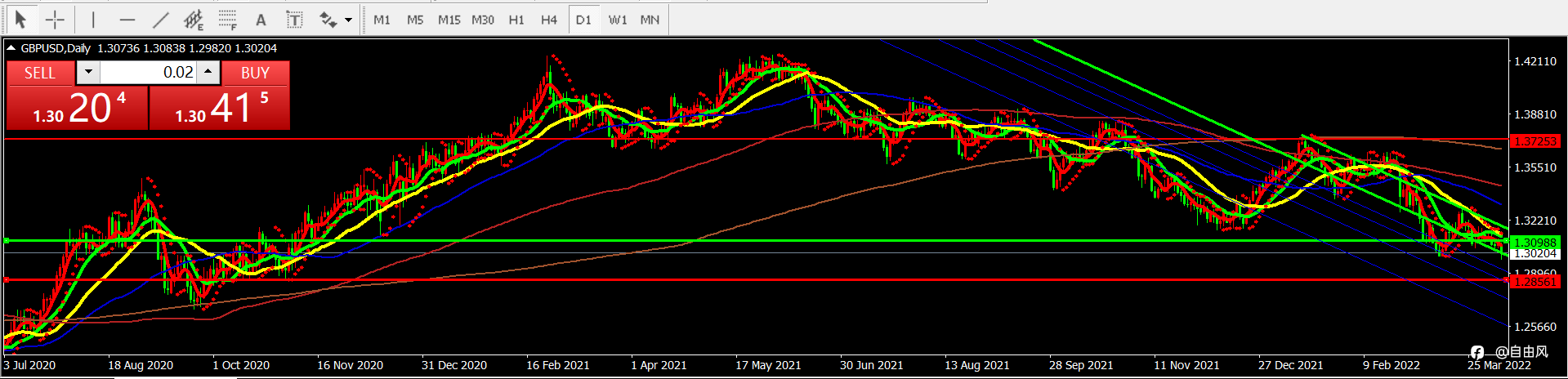Click the 9 Feb 2022 date label
This screenshot has width=1568, height=379.
(1392, 365)
